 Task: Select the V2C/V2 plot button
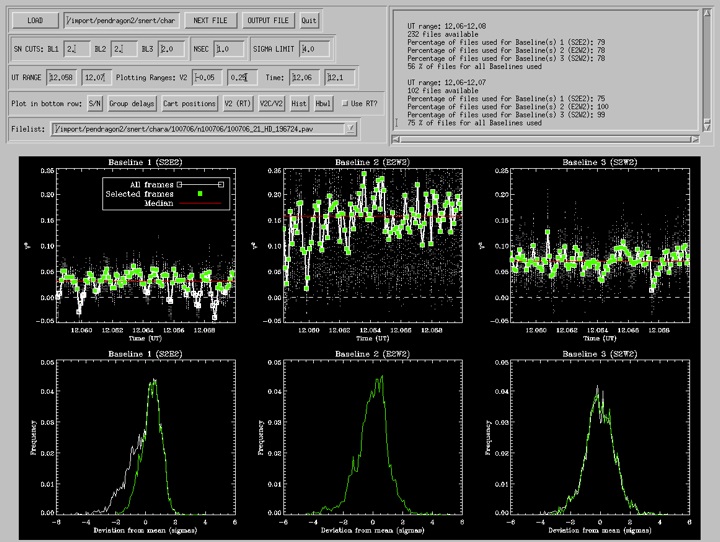271,103
